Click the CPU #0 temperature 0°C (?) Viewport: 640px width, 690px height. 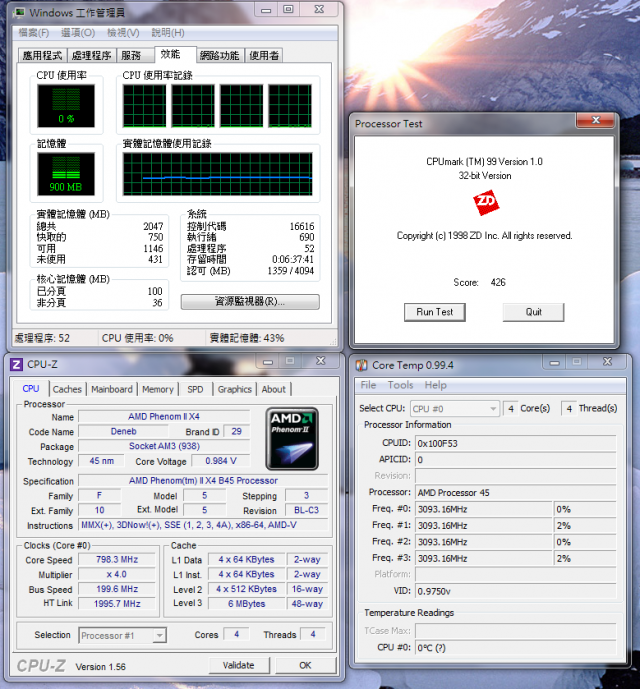click(x=515, y=648)
